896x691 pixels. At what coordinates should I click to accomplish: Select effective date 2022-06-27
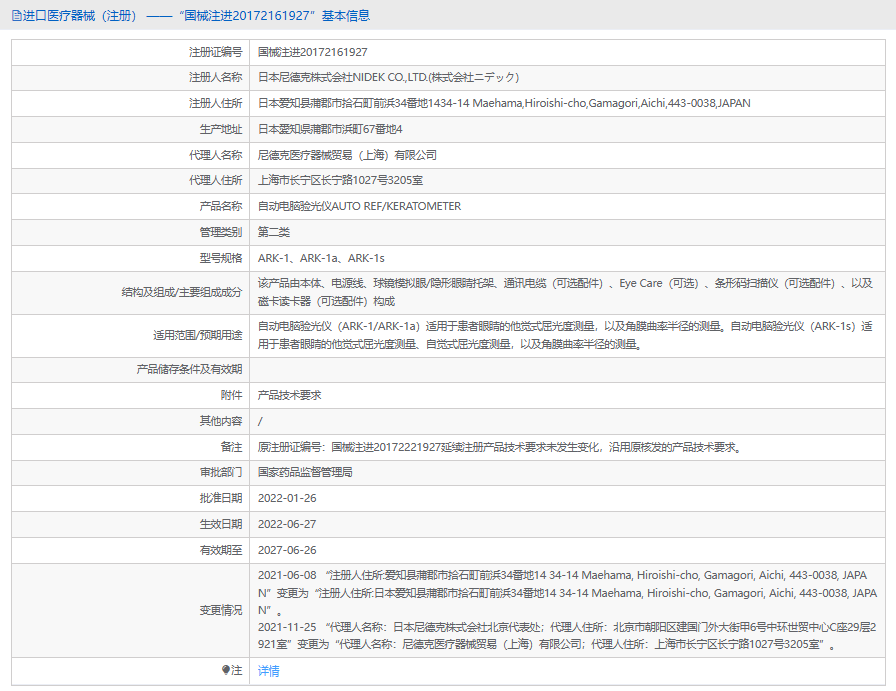click(287, 524)
